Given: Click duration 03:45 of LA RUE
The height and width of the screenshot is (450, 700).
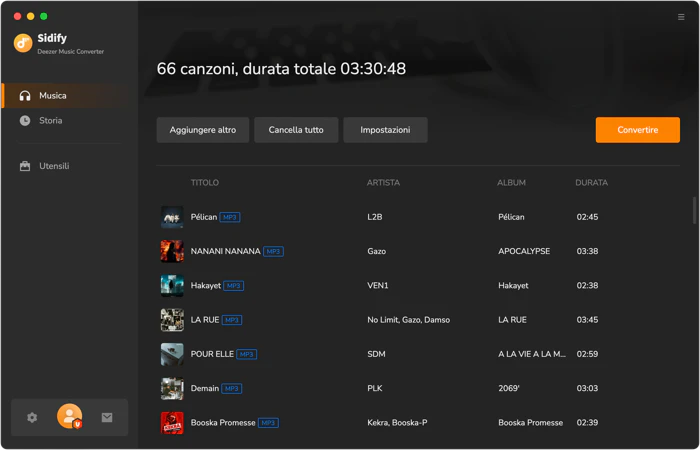Looking at the screenshot, I should click(x=587, y=320).
